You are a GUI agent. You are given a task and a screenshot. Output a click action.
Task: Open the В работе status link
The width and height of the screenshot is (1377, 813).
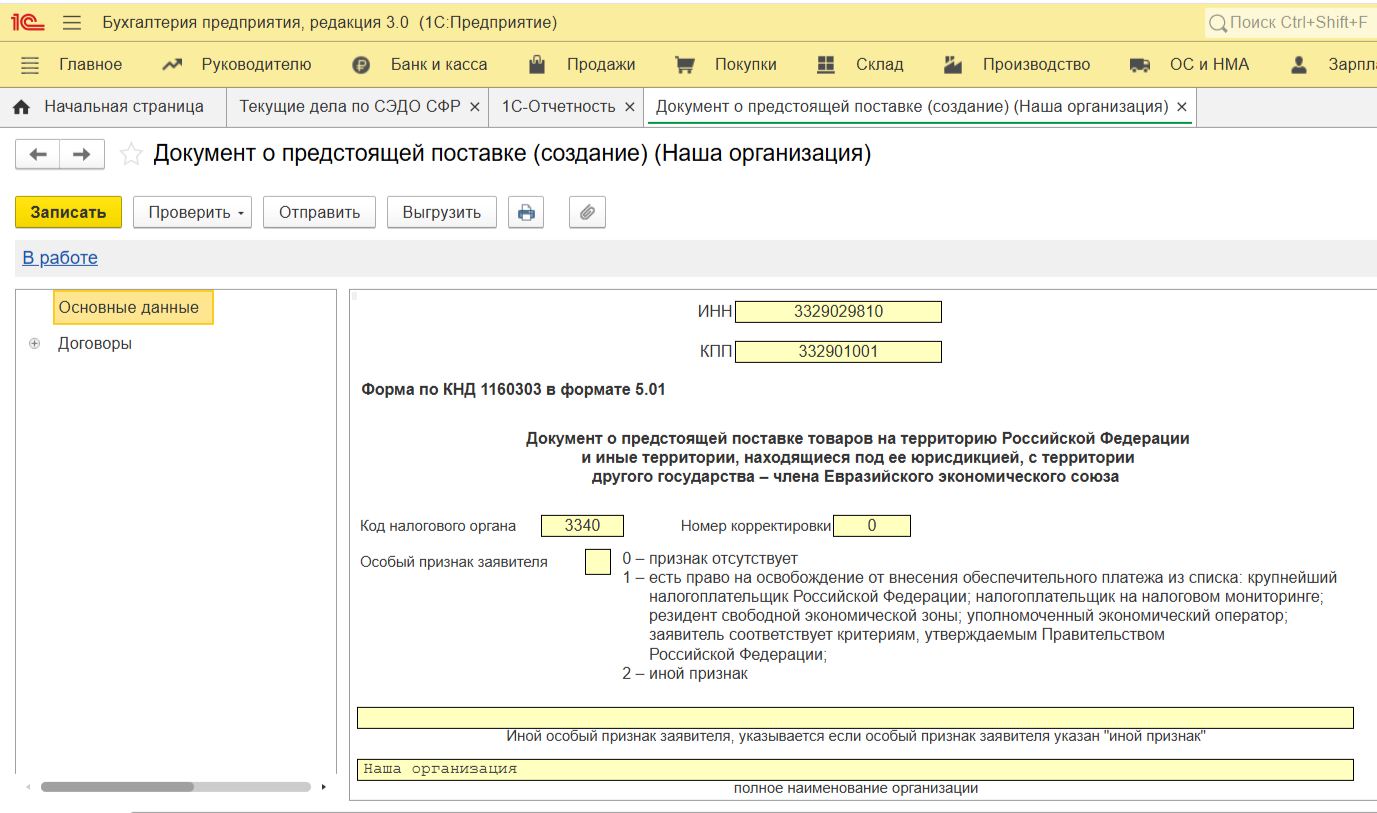[60, 258]
